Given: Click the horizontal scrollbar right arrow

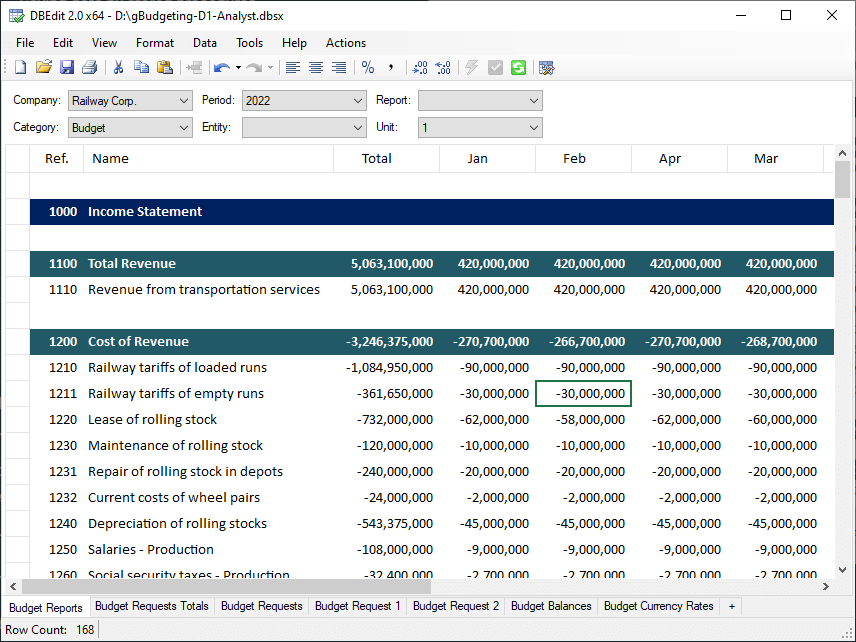Looking at the screenshot, I should coord(825,586).
